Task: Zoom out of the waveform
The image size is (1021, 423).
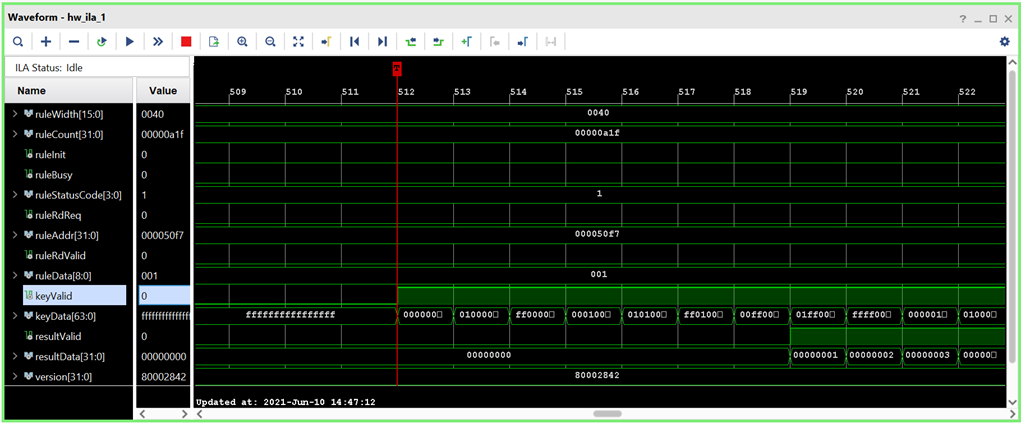Action: click(x=270, y=42)
